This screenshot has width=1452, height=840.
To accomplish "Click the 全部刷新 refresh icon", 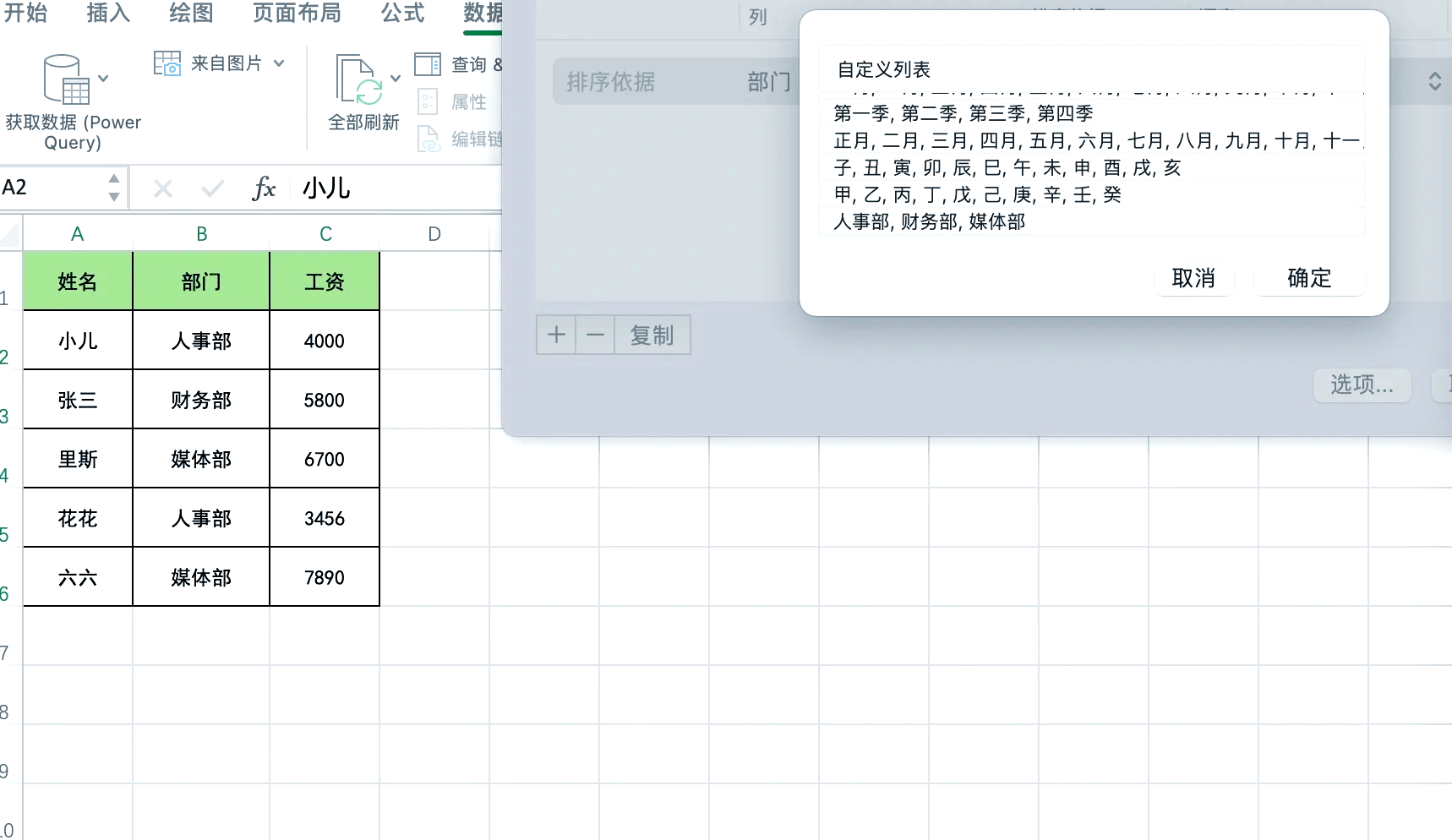I will (358, 76).
